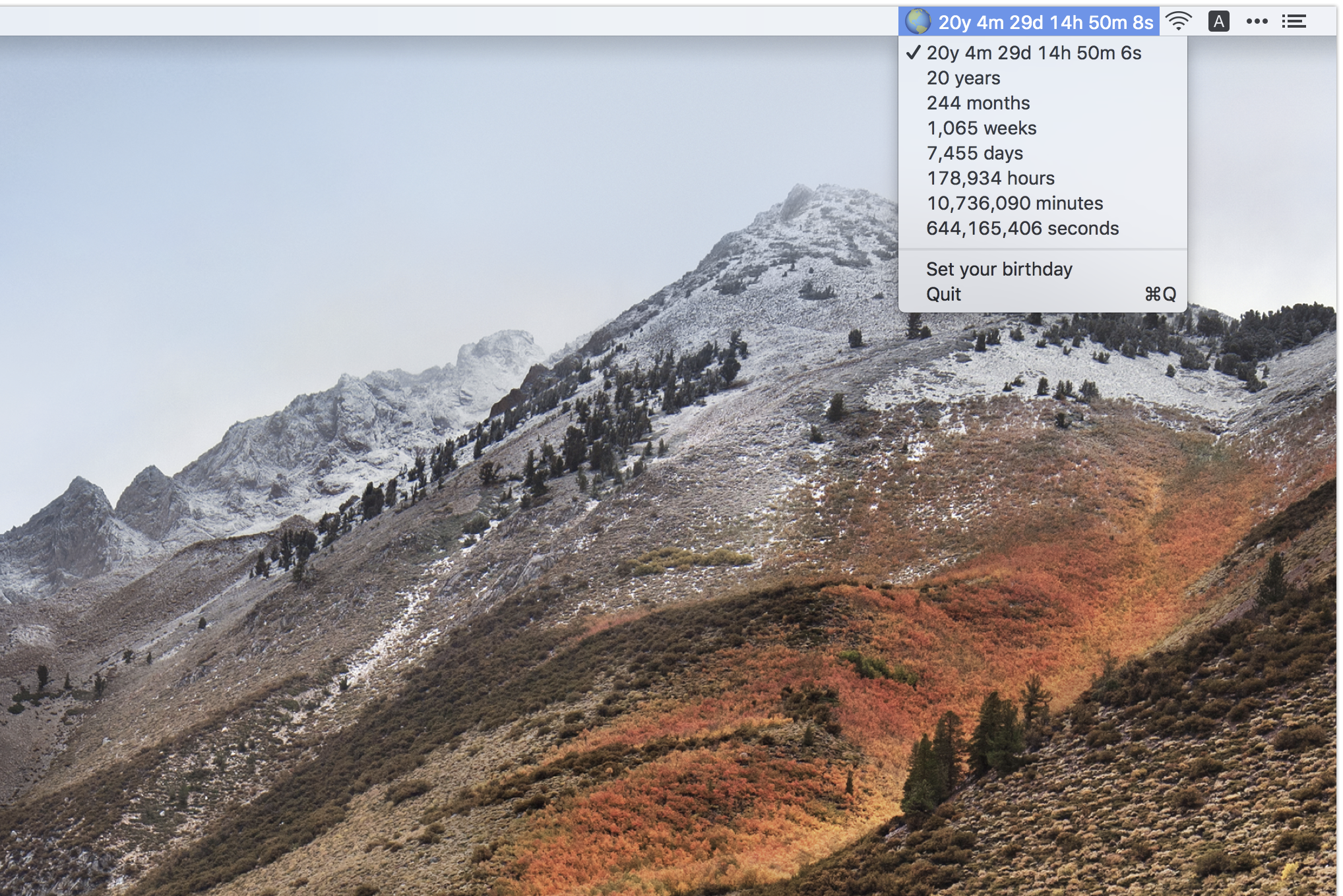Click the ⌘Q shortcut label
1343x896 pixels.
[x=1160, y=294]
